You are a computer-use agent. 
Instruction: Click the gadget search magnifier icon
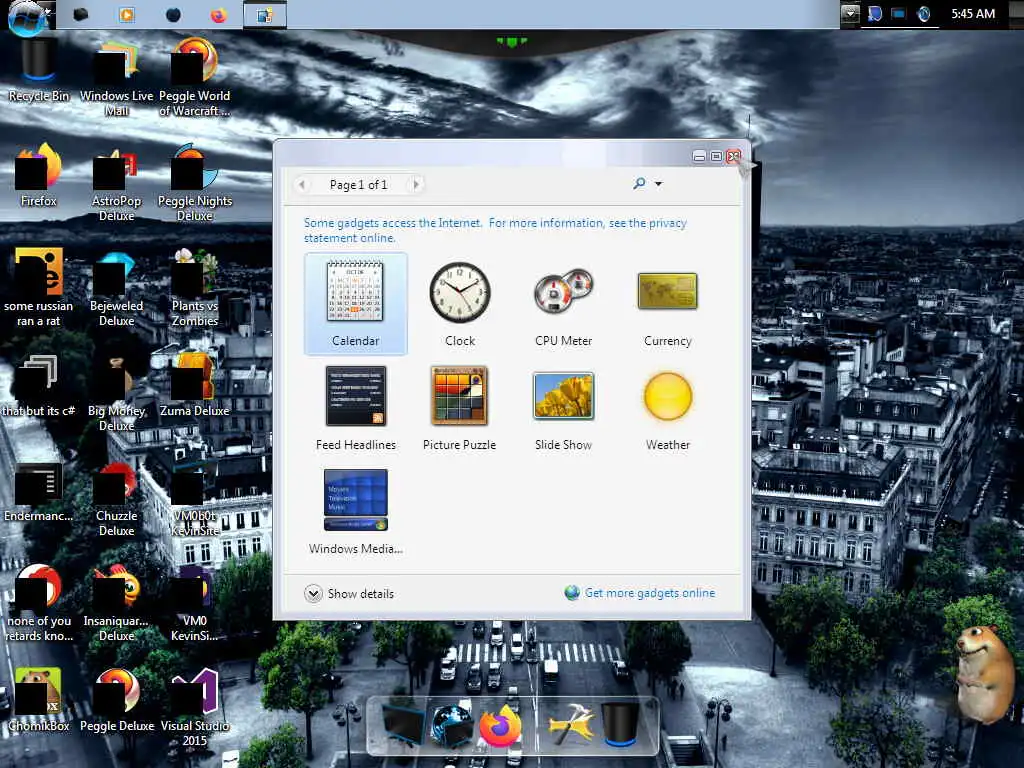(x=639, y=184)
